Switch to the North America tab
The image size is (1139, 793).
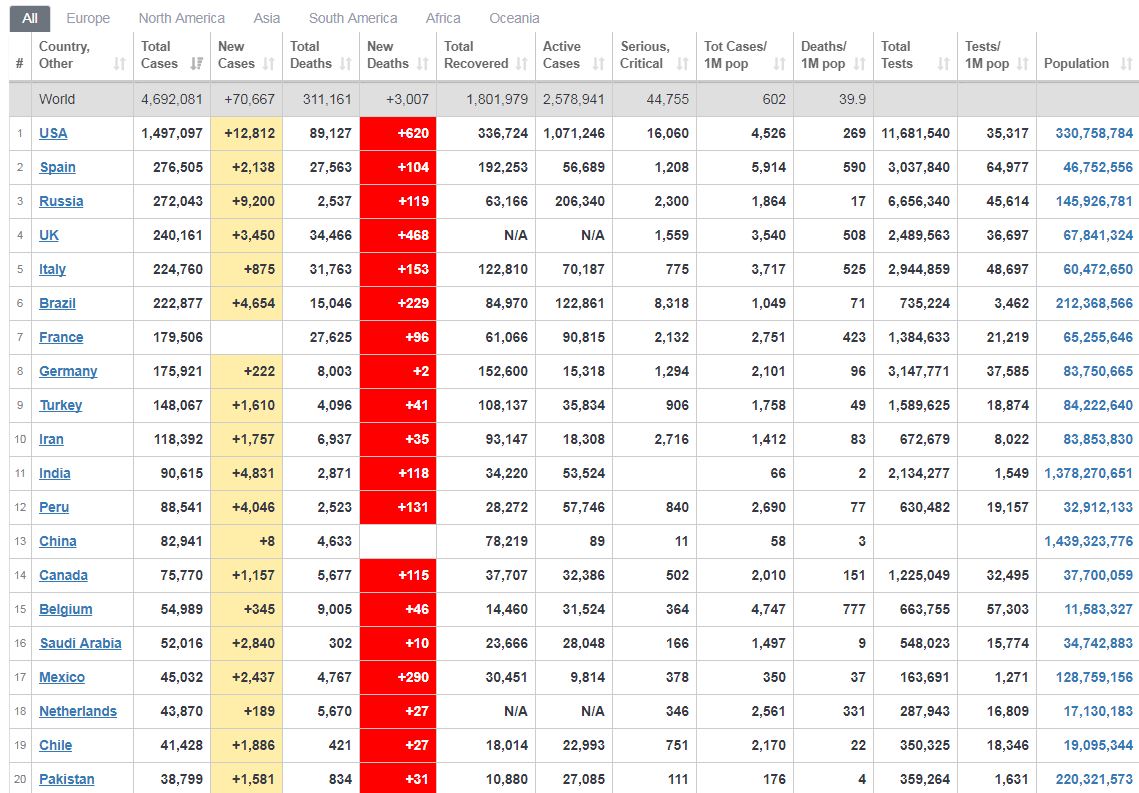pyautogui.click(x=182, y=18)
